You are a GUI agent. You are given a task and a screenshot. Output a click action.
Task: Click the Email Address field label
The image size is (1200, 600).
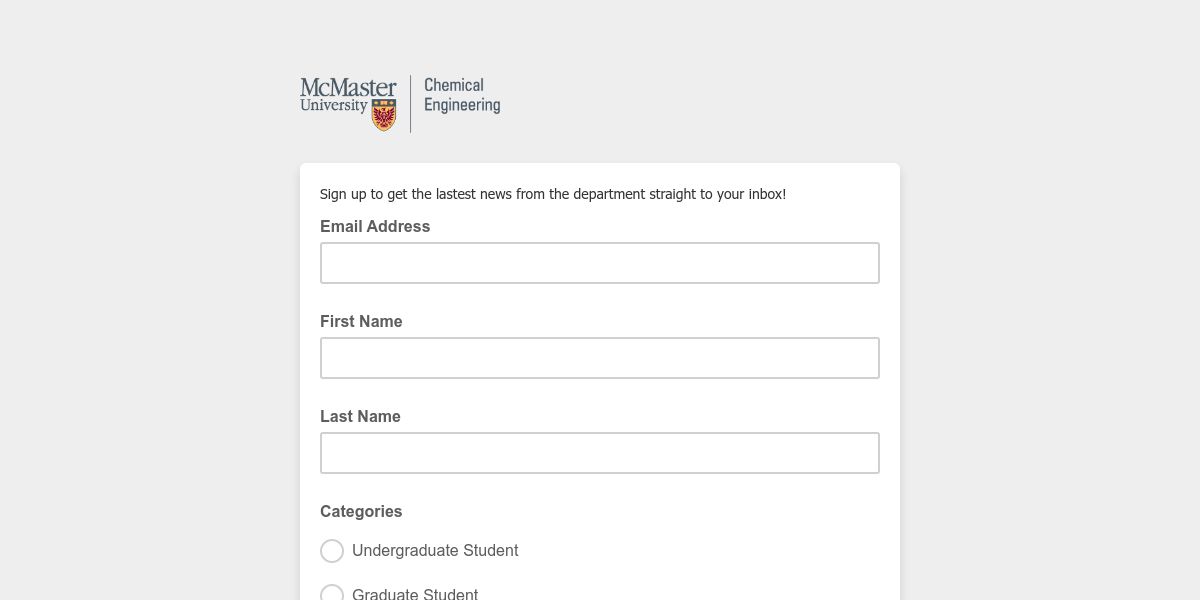[x=375, y=227]
